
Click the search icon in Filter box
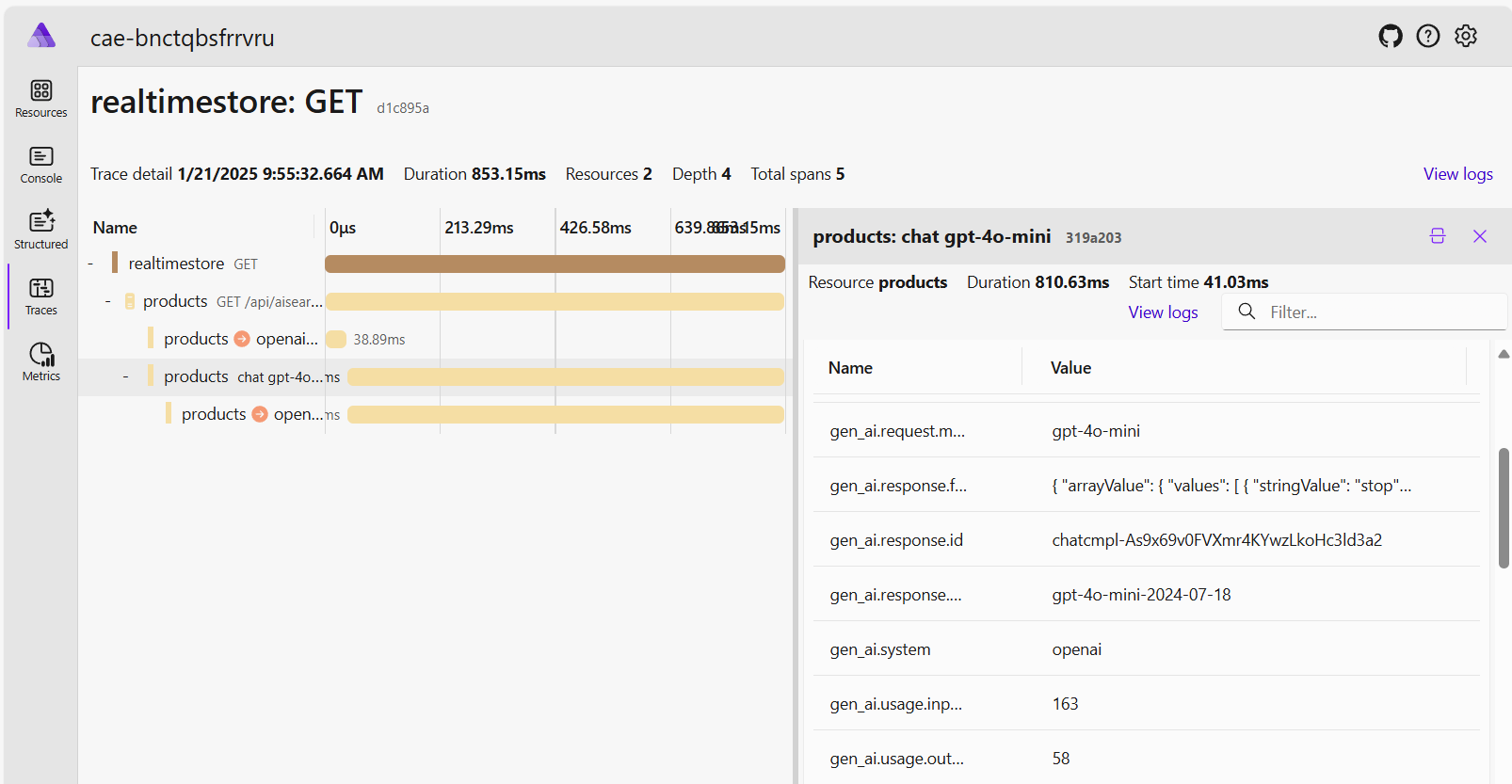pyautogui.click(x=1247, y=312)
